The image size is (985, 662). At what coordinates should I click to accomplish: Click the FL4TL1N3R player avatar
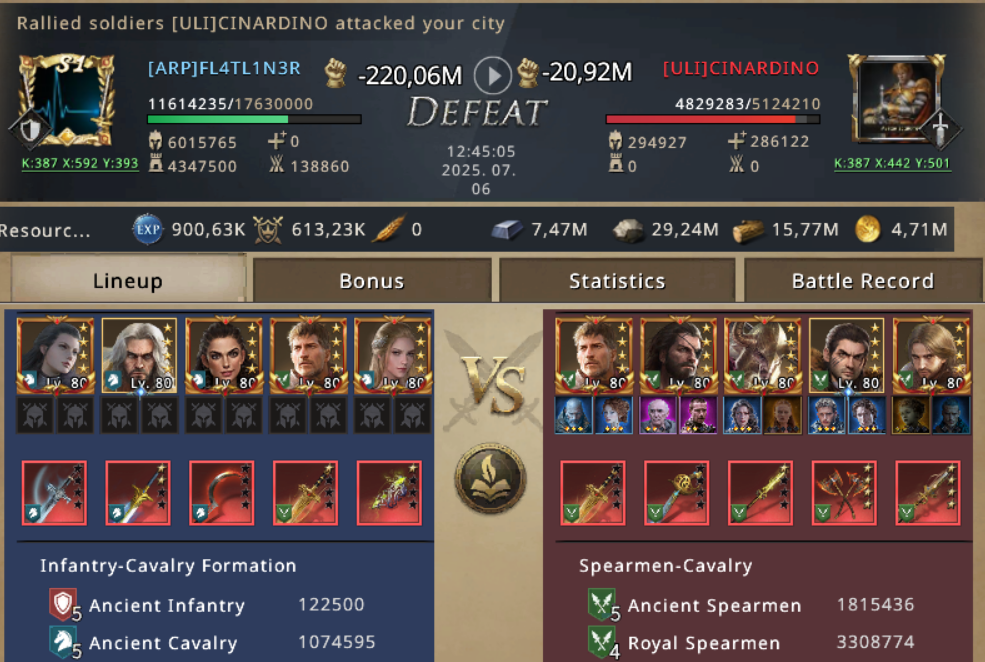point(67,100)
